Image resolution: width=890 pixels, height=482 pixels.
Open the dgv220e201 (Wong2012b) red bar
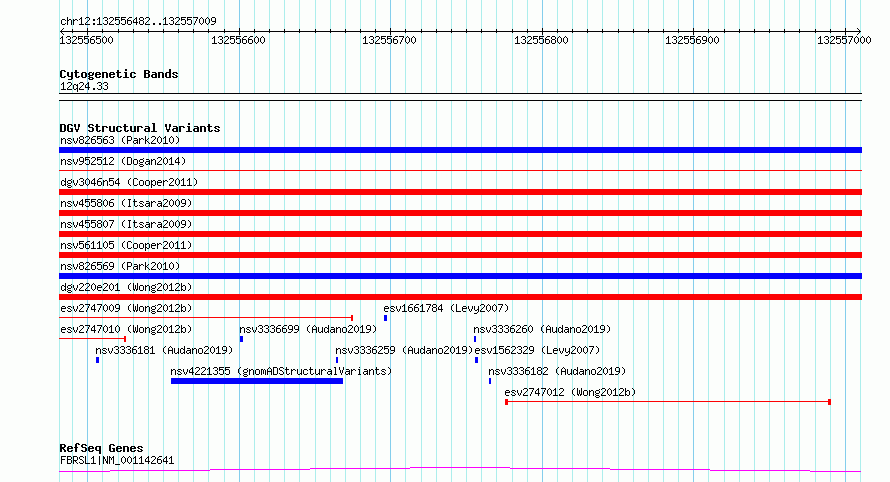[460, 297]
